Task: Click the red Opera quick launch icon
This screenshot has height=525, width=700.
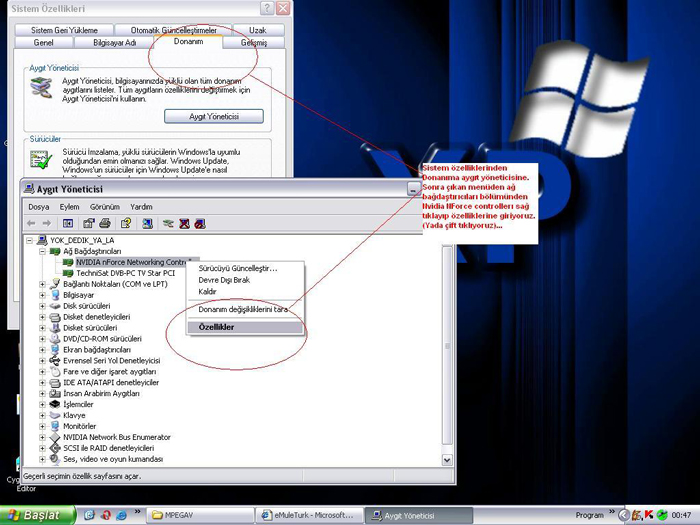Action: [106, 515]
